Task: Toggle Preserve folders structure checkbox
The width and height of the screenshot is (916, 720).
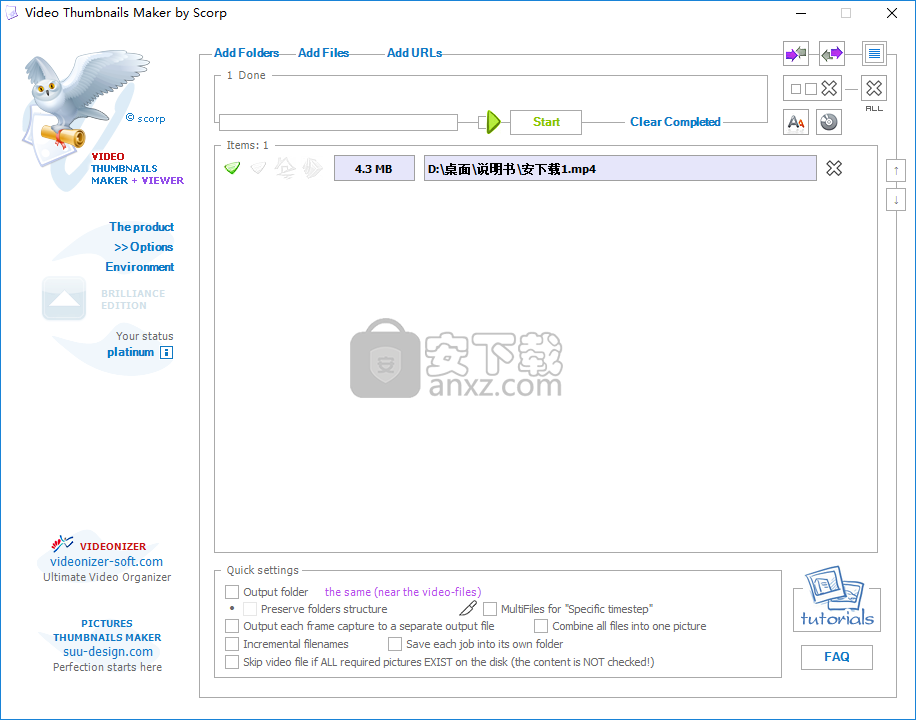Action: pos(250,609)
